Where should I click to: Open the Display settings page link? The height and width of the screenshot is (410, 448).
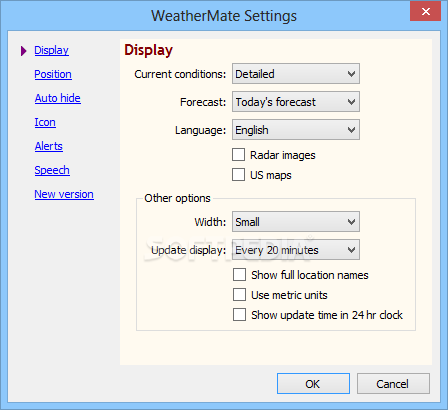click(52, 50)
